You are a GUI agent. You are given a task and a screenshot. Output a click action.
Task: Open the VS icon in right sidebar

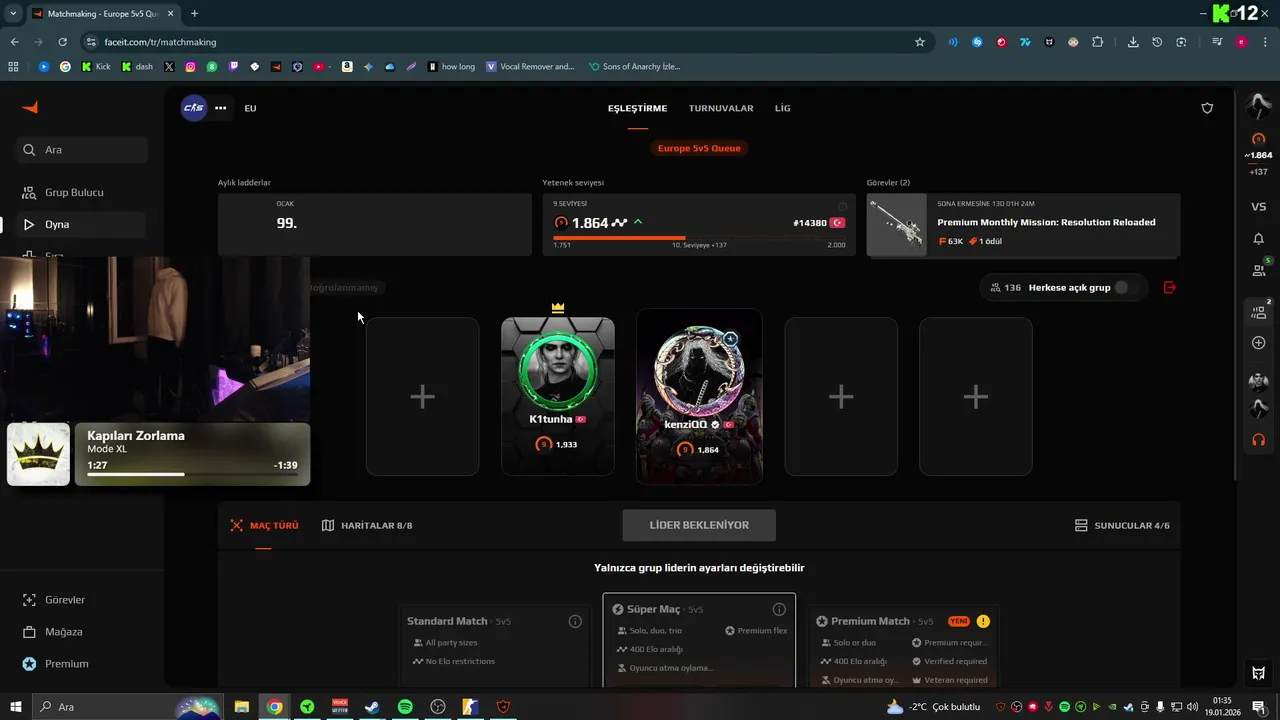(x=1258, y=207)
